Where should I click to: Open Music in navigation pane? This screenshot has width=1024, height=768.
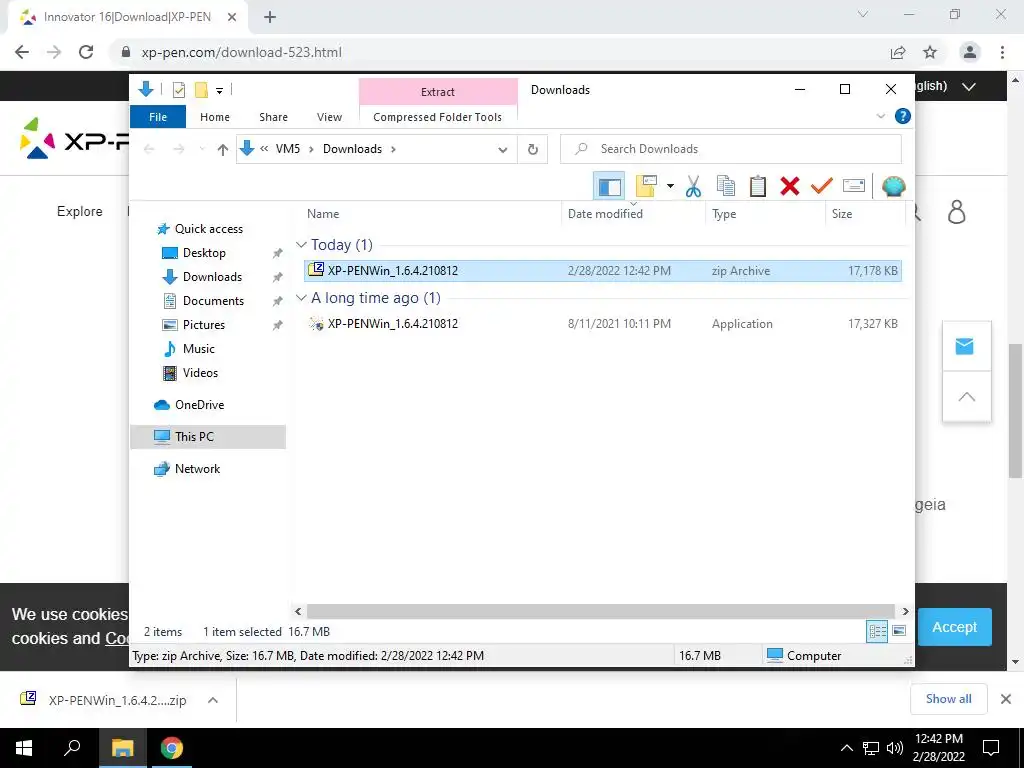point(198,349)
